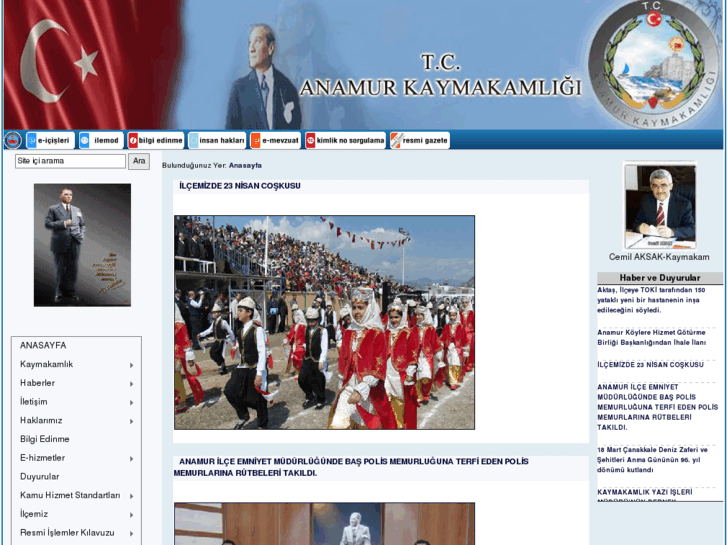
Task: Expand Kamu Hizmet Standartları submenu arrow
Action: (132, 496)
